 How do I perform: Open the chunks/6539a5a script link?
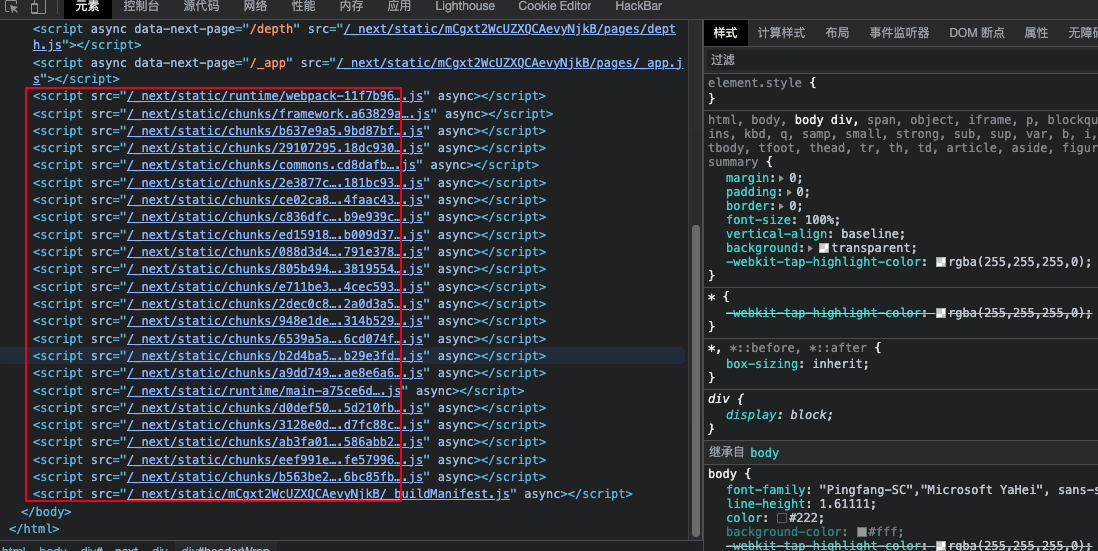pos(274,338)
